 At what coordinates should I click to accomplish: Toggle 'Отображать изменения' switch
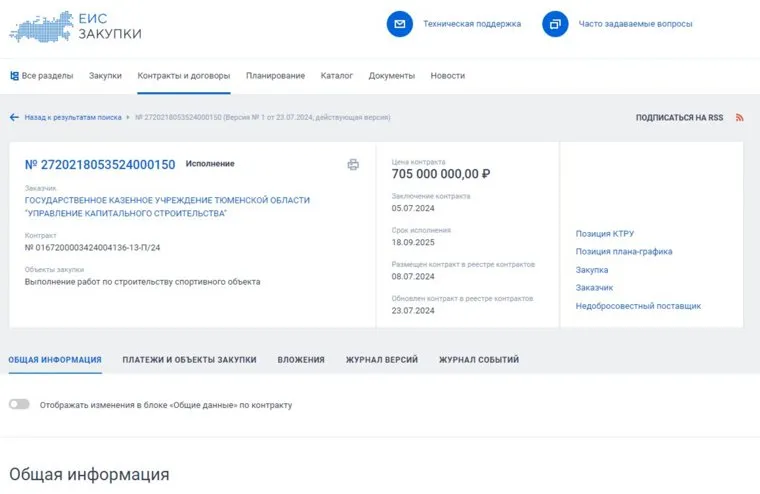(x=19, y=405)
